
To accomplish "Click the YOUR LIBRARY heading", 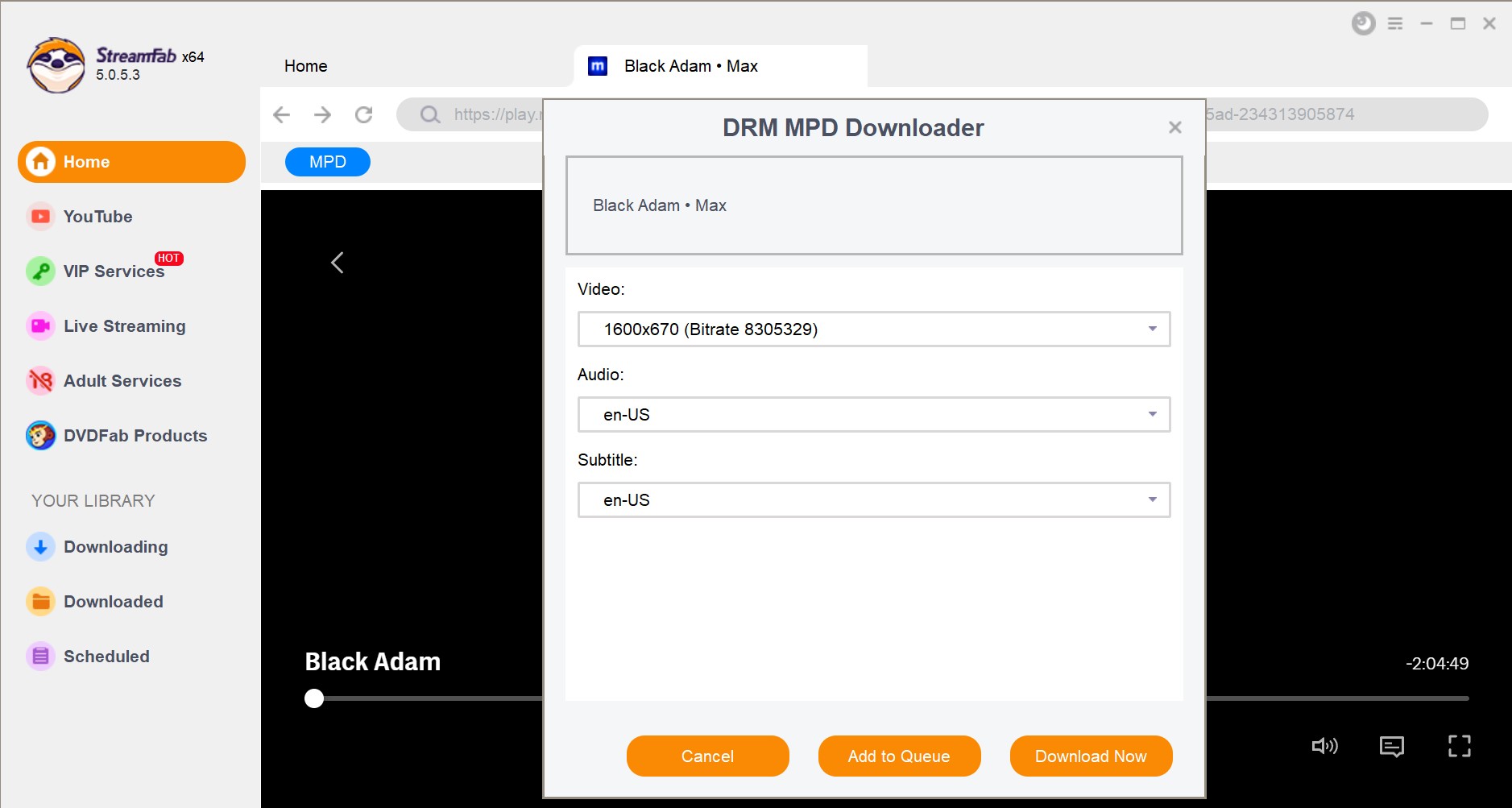I will [x=93, y=501].
